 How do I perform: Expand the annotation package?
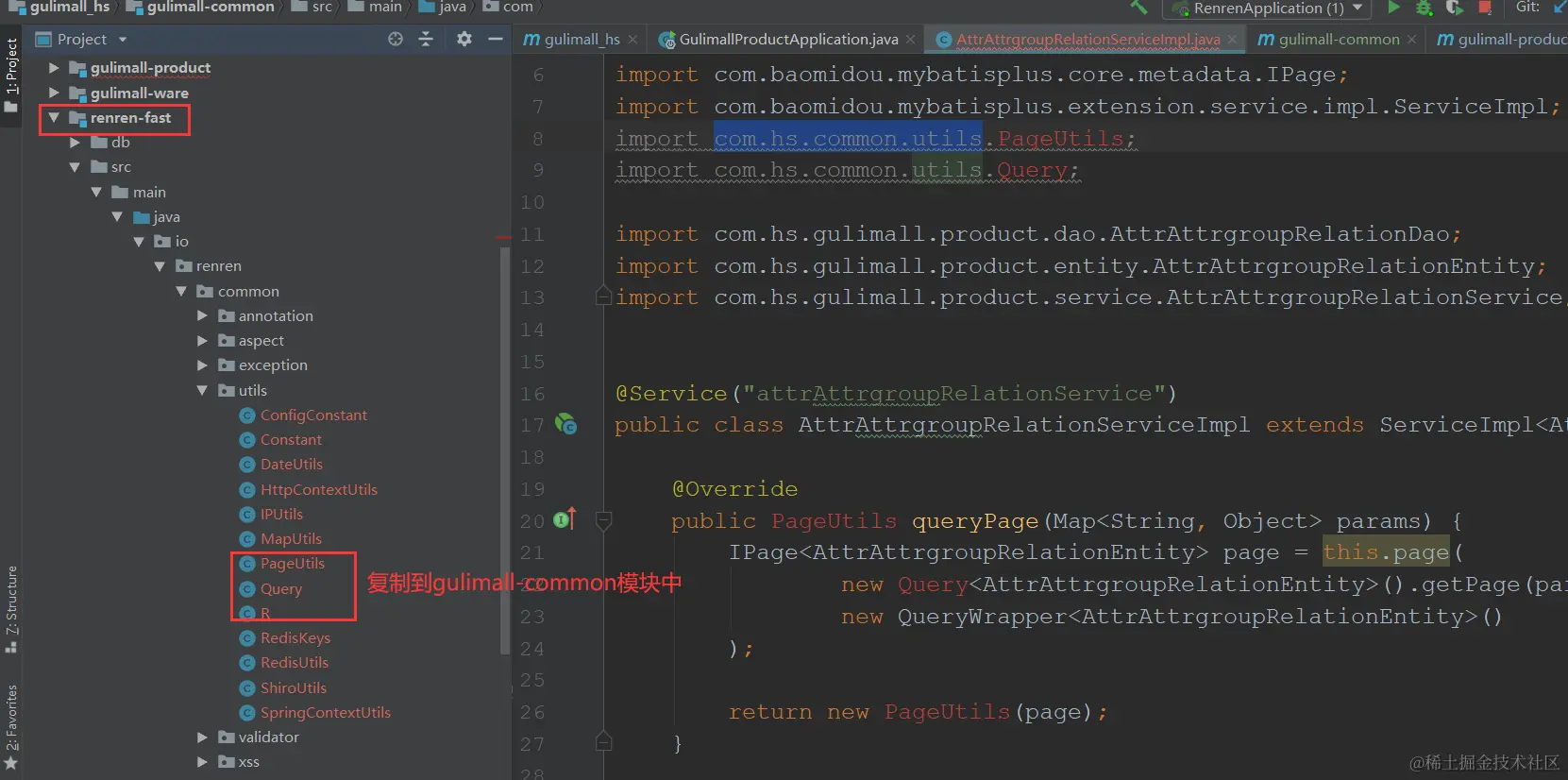[x=202, y=316]
